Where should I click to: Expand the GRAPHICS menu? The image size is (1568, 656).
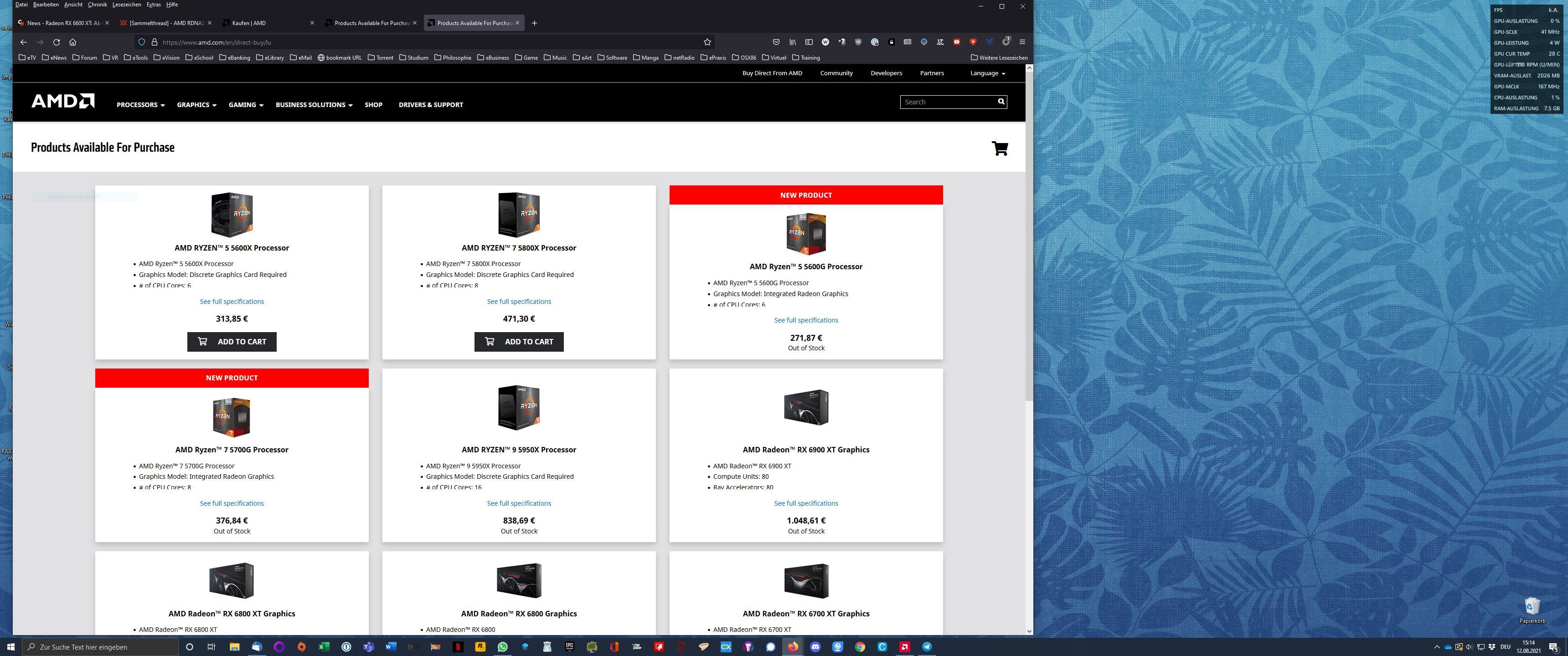coord(196,105)
